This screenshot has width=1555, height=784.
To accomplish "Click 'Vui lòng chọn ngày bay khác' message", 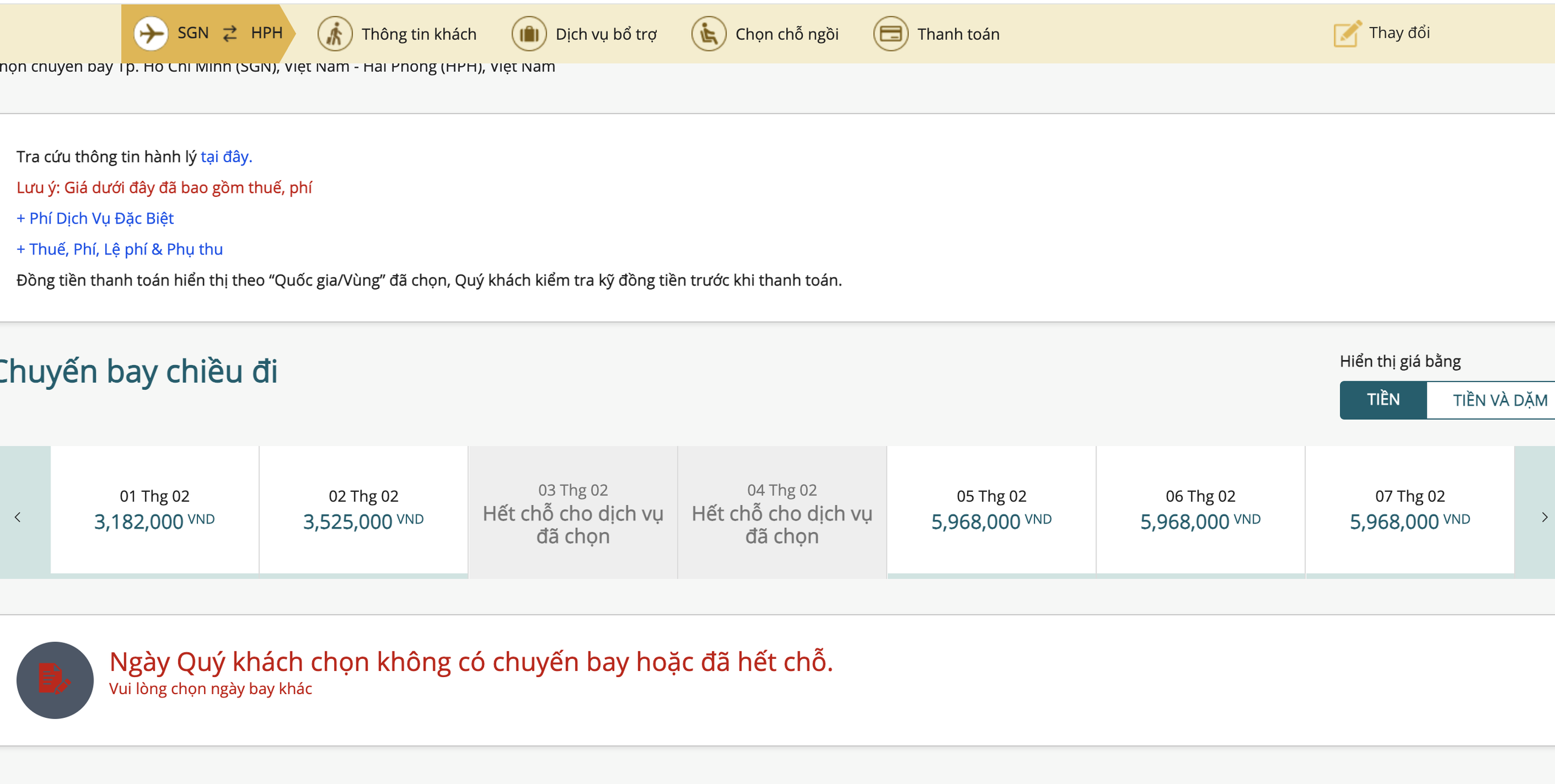I will point(210,689).
